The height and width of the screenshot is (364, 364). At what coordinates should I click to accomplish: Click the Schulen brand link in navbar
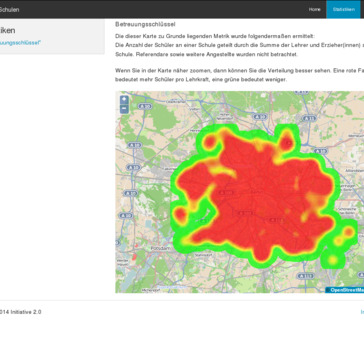9,10
